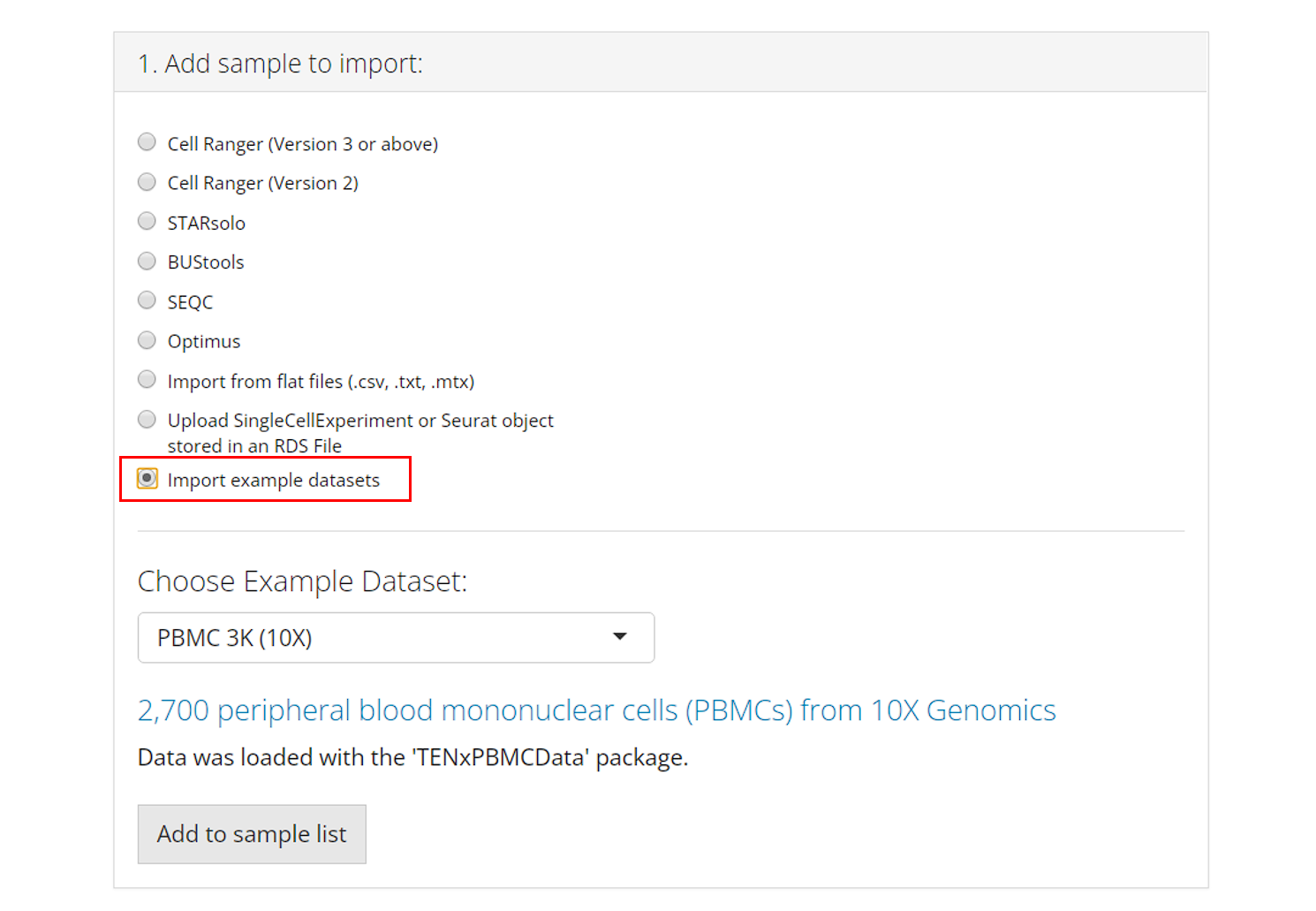1316x911 pixels.
Task: Choose Upload SingleCellExperiment or Seurat object radio
Action: (147, 419)
